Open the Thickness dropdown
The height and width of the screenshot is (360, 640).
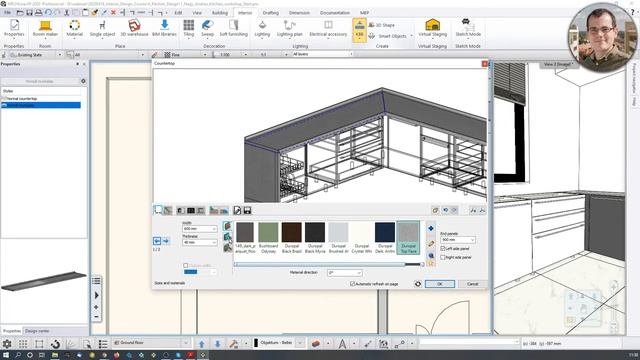[200, 242]
